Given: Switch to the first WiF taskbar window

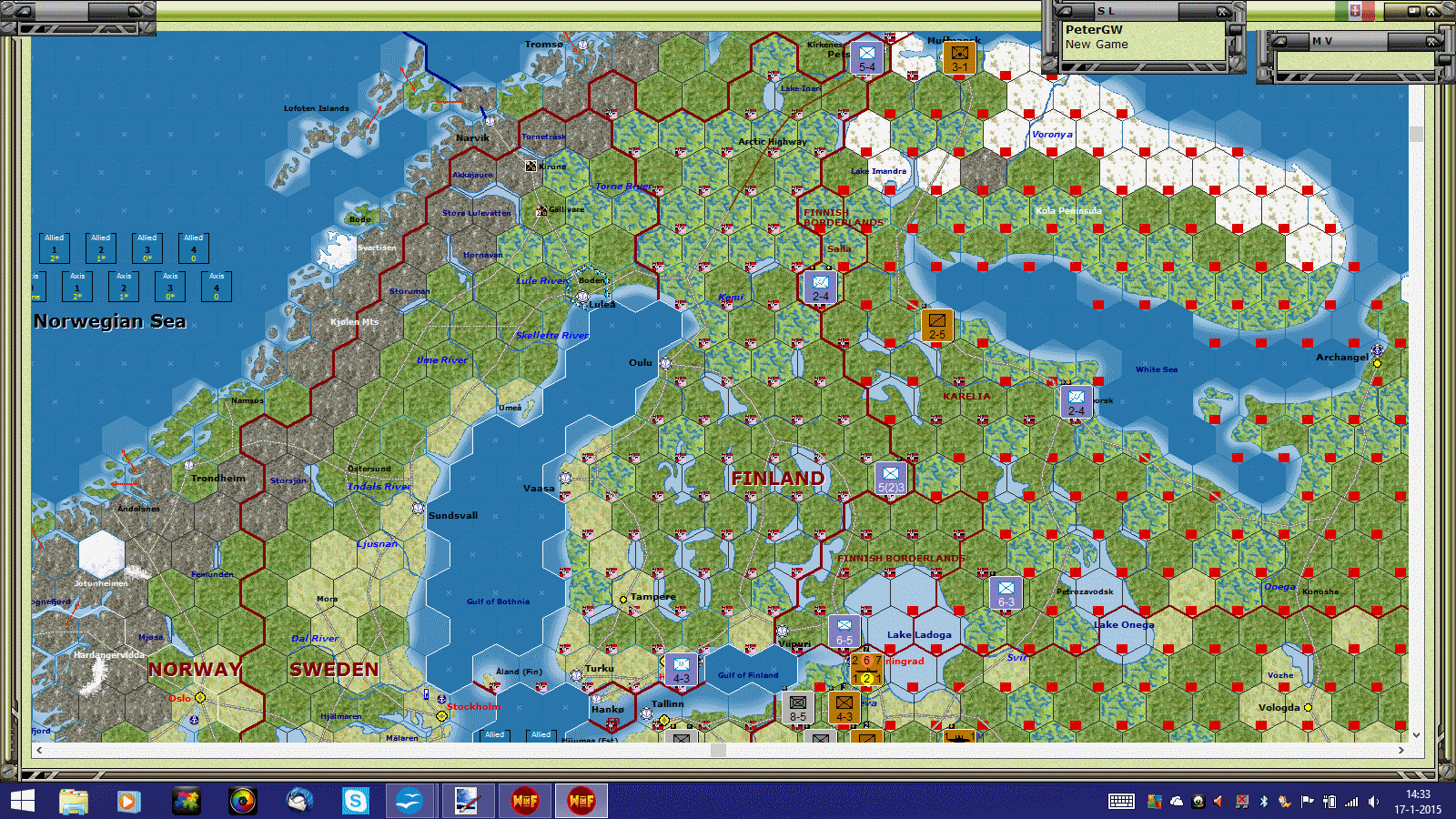Looking at the screenshot, I should coord(525,801).
